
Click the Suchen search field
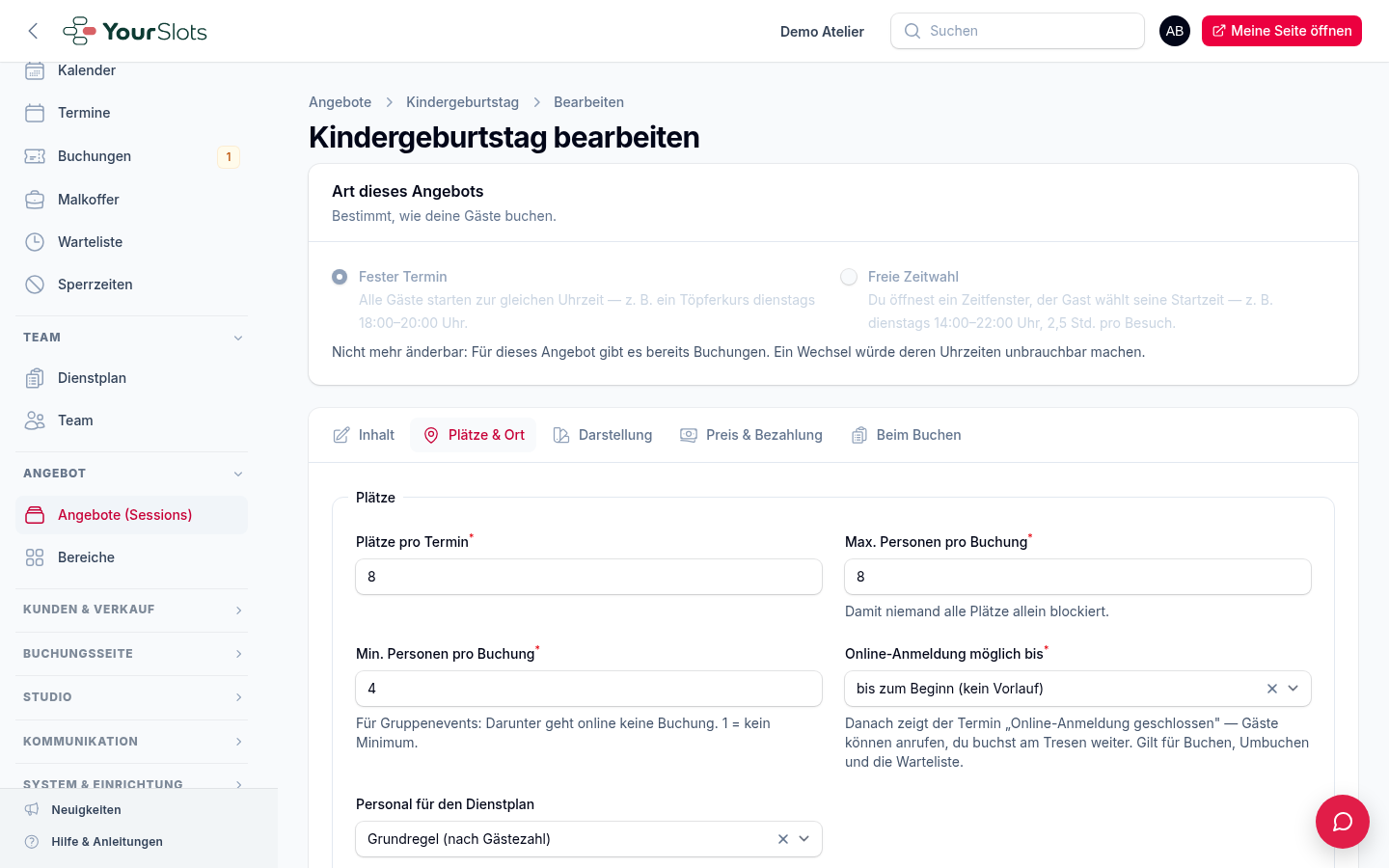[x=1018, y=31]
